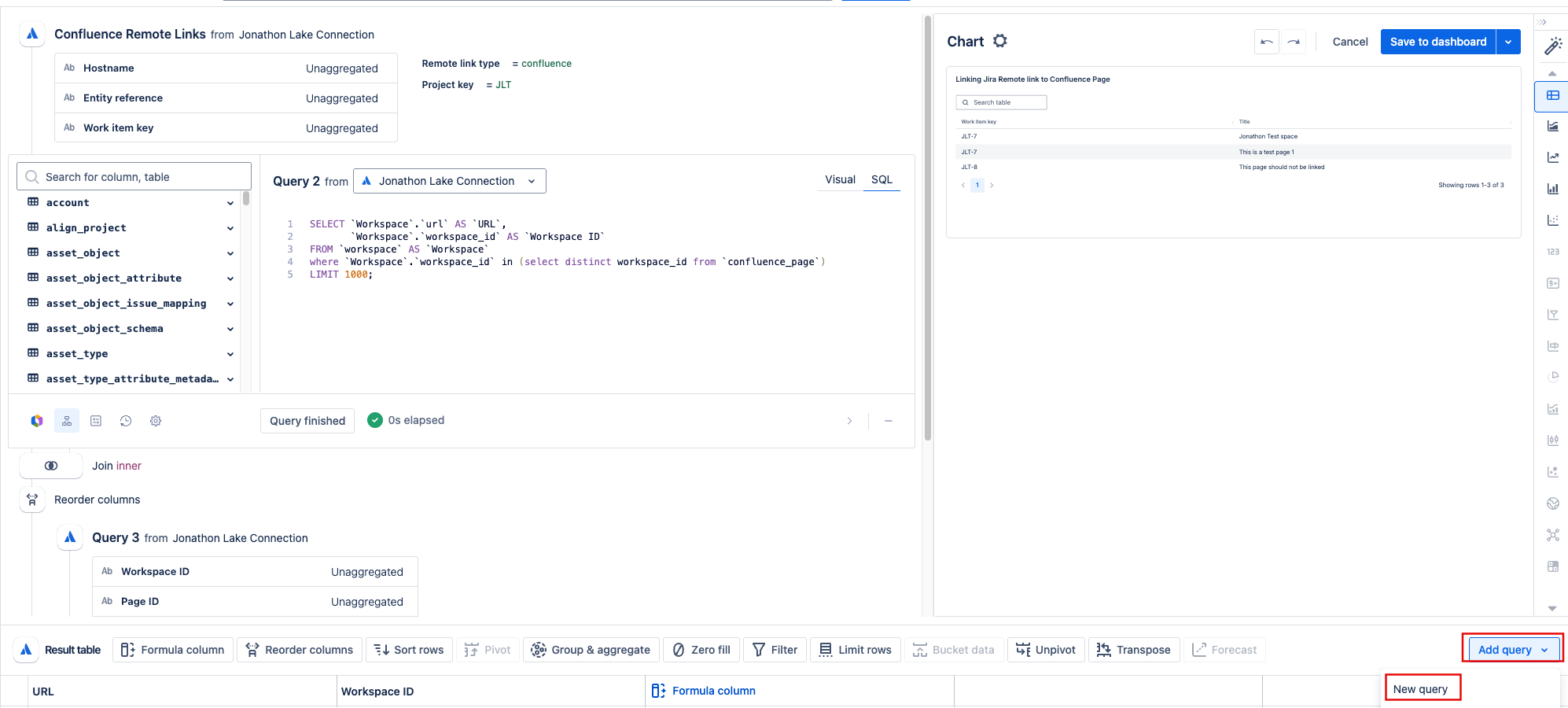The width and height of the screenshot is (1568, 708).
Task: Minimize Query 2 panel with dash icon
Action: coord(889,421)
